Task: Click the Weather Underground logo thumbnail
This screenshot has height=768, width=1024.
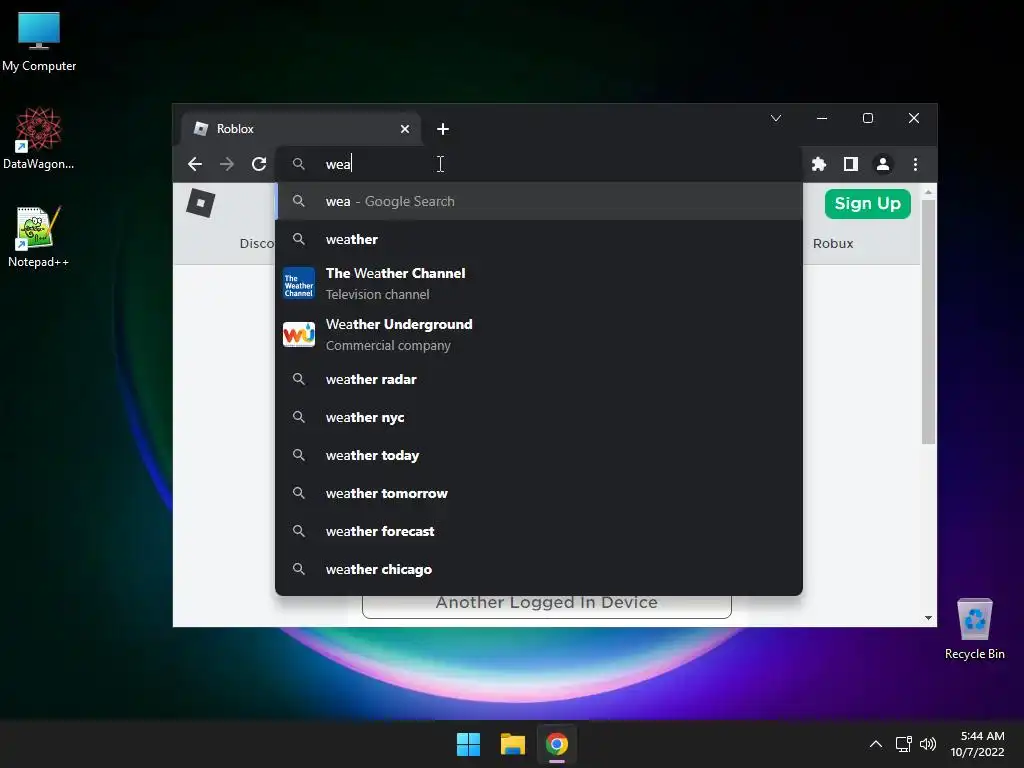Action: (x=299, y=334)
